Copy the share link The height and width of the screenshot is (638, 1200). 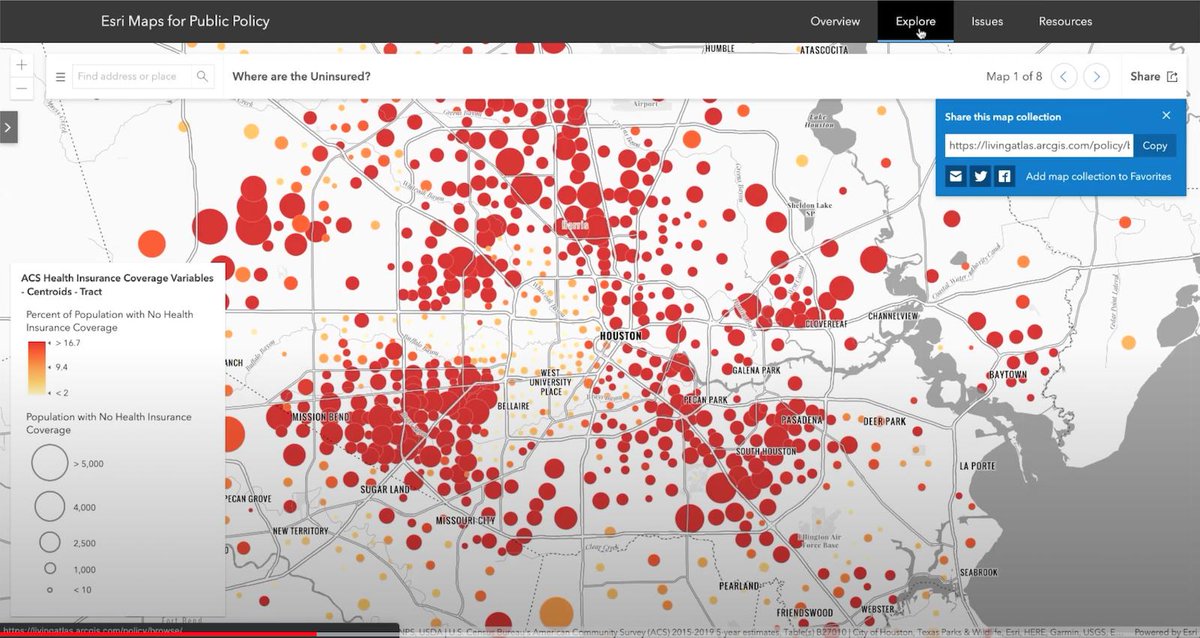tap(1155, 146)
